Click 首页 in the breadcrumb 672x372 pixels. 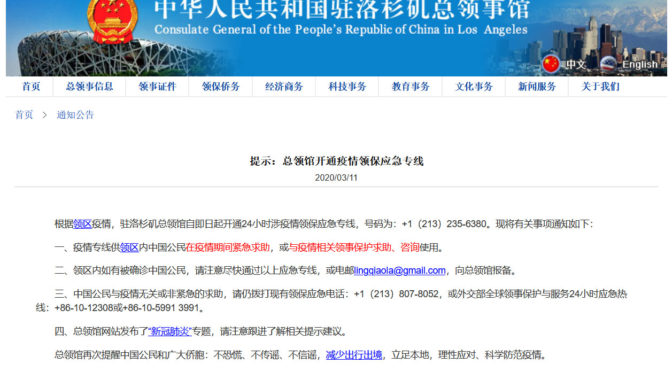24,115
